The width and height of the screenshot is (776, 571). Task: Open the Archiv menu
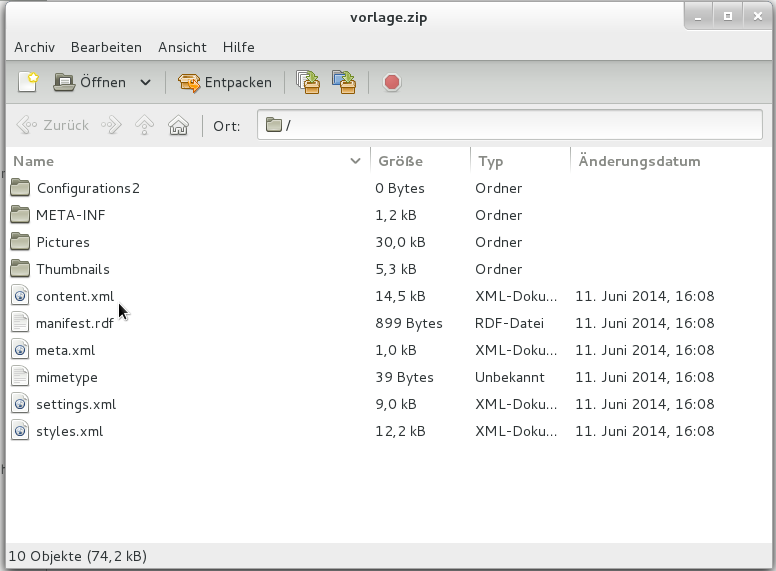pos(34,47)
